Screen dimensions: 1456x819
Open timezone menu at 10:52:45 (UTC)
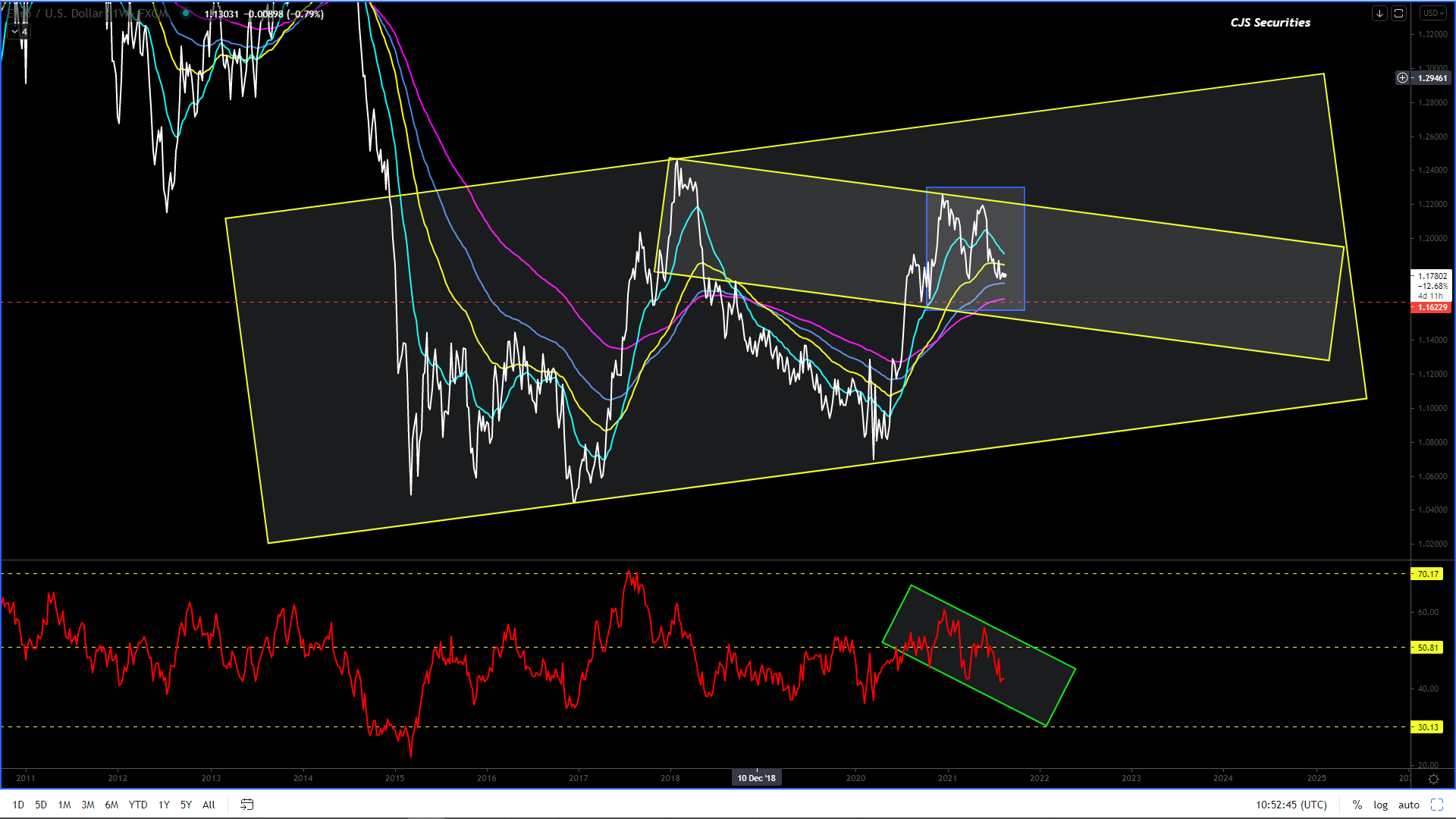1291,805
